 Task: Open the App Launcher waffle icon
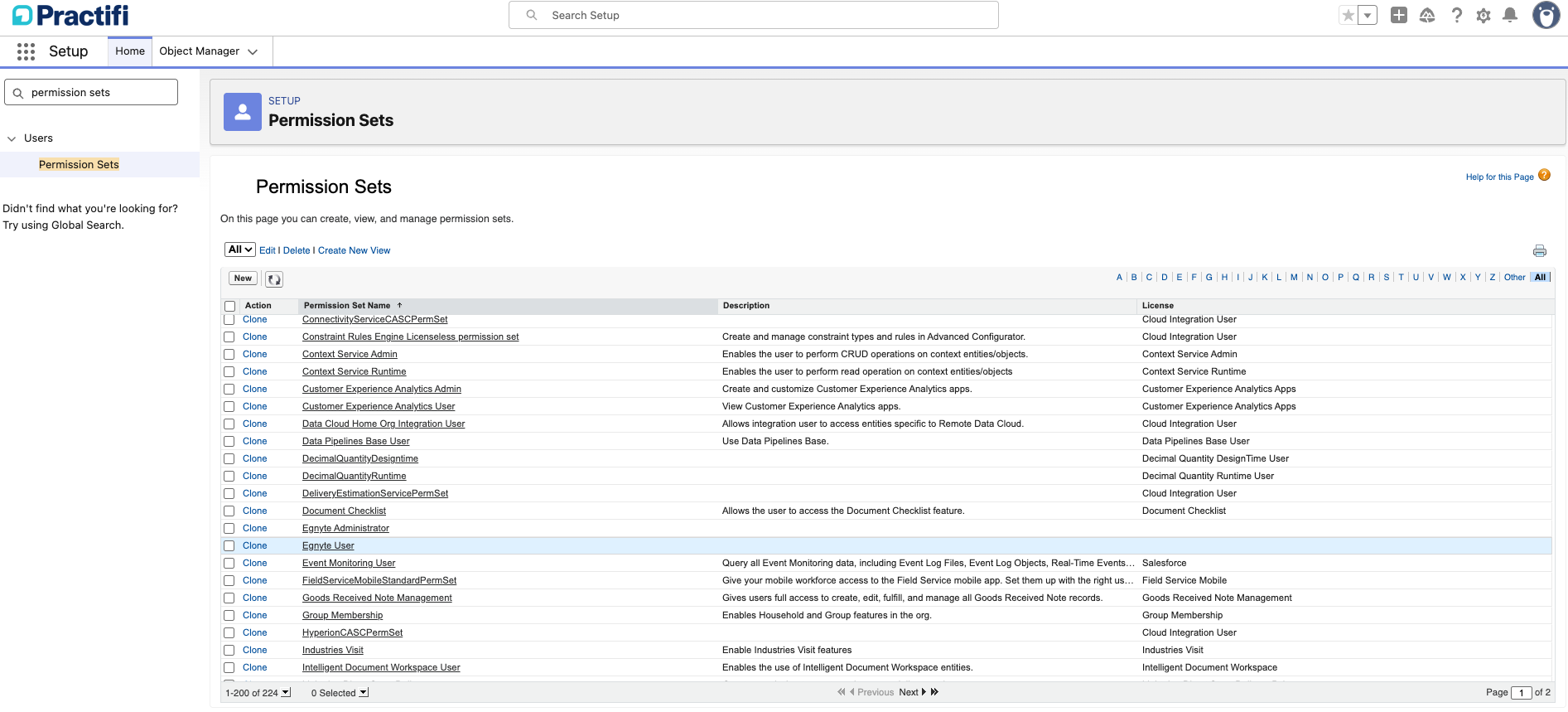tap(26, 51)
